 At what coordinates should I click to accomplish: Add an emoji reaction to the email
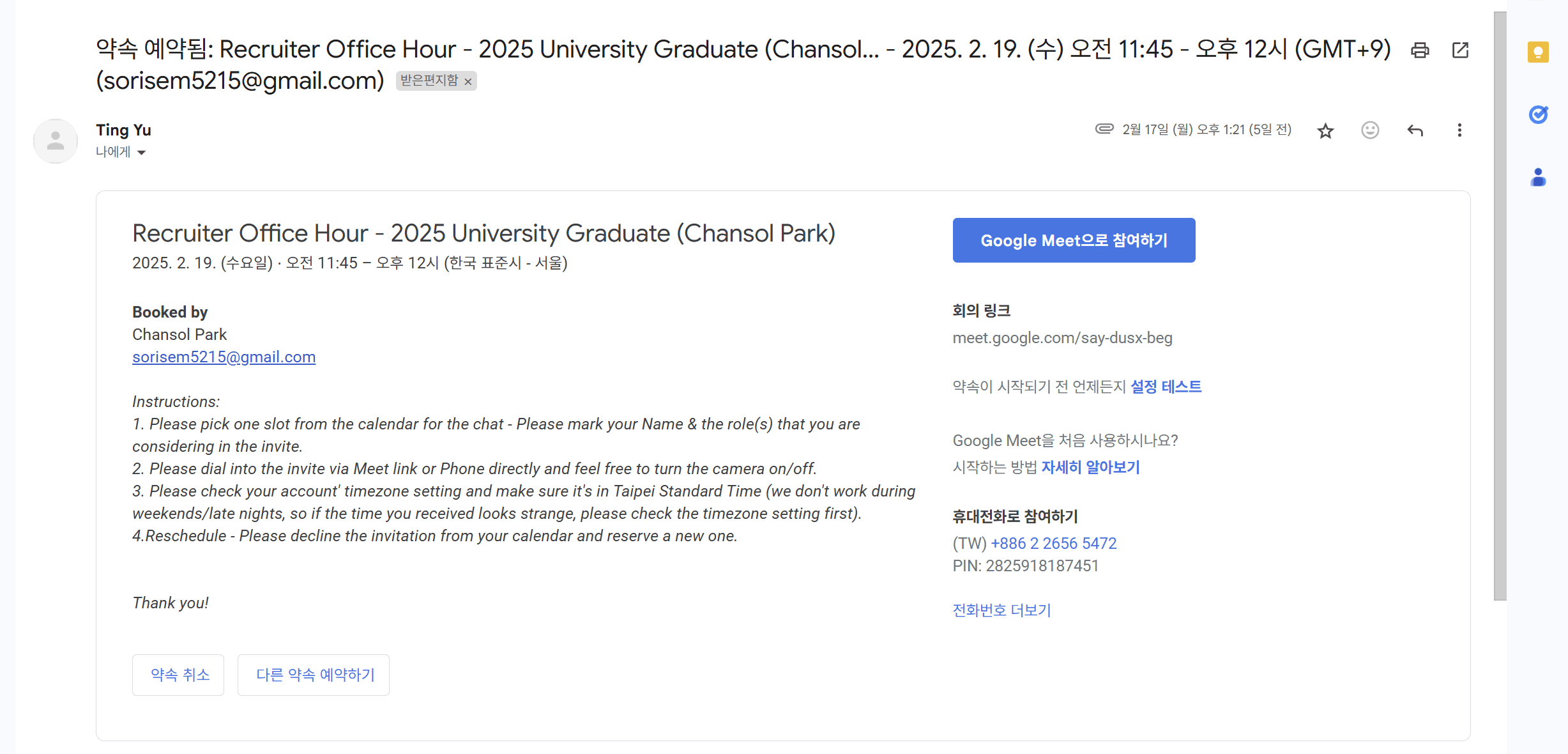[x=1370, y=130]
